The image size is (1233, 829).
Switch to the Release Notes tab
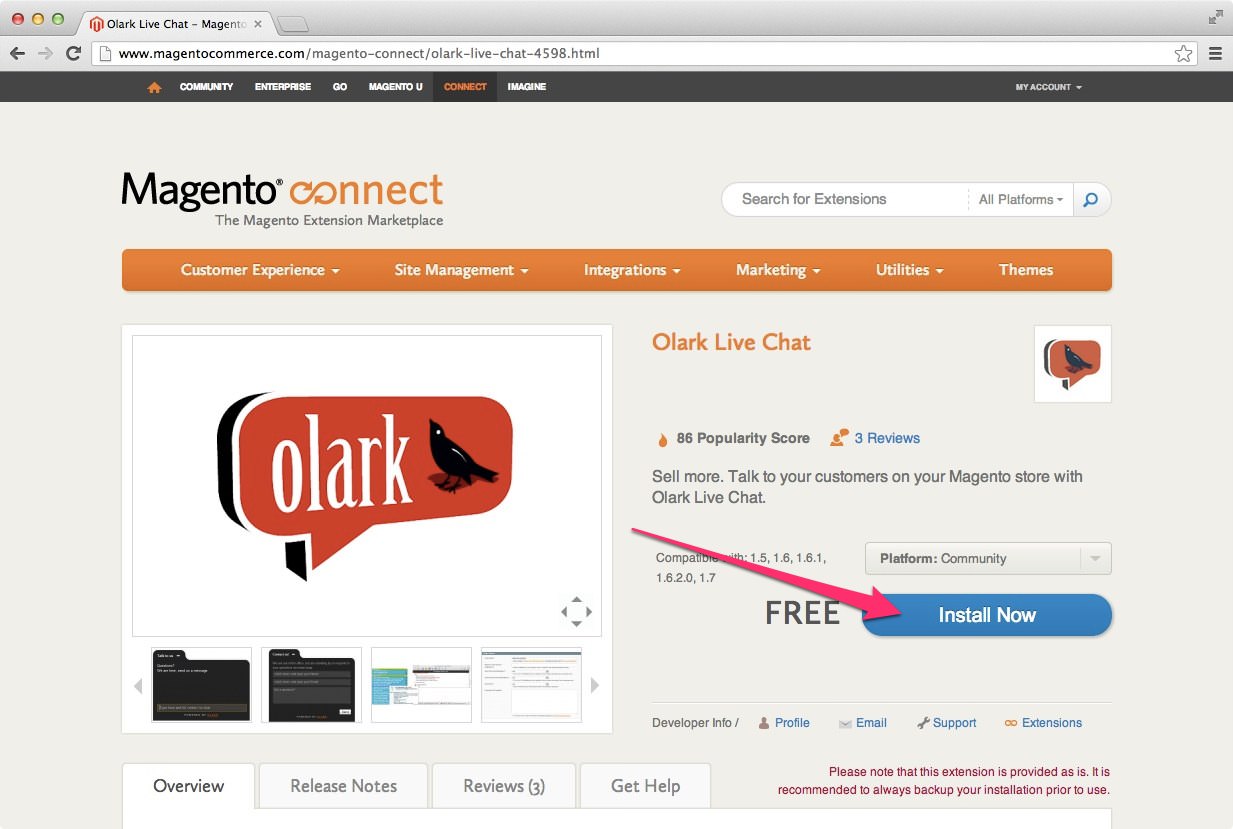343,786
